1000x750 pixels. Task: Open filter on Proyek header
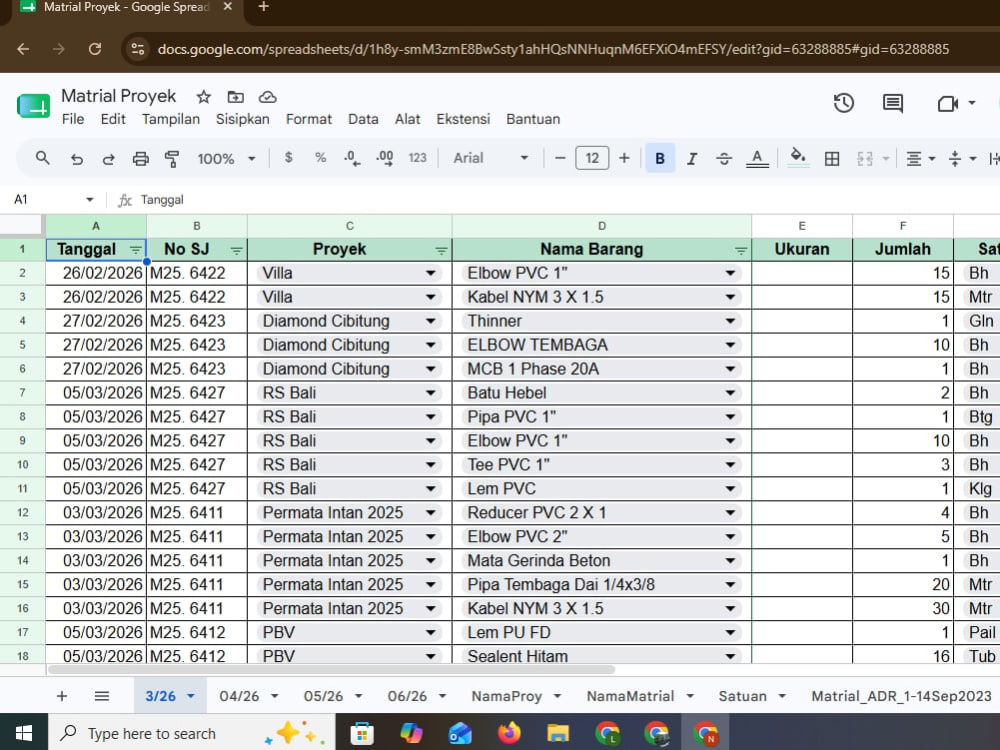tap(441, 251)
